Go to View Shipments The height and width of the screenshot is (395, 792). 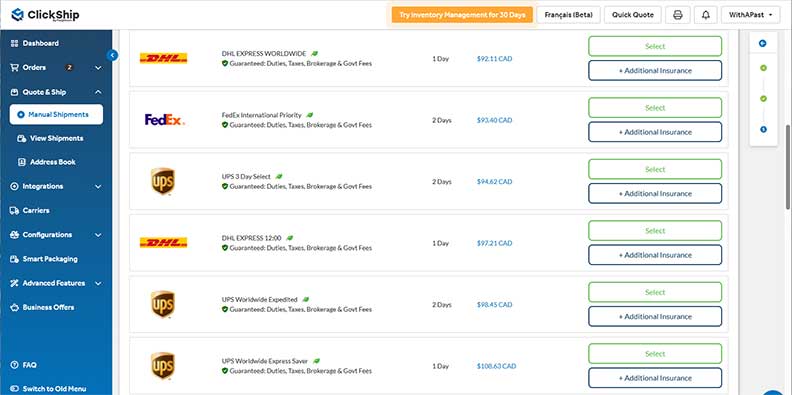click(x=56, y=138)
